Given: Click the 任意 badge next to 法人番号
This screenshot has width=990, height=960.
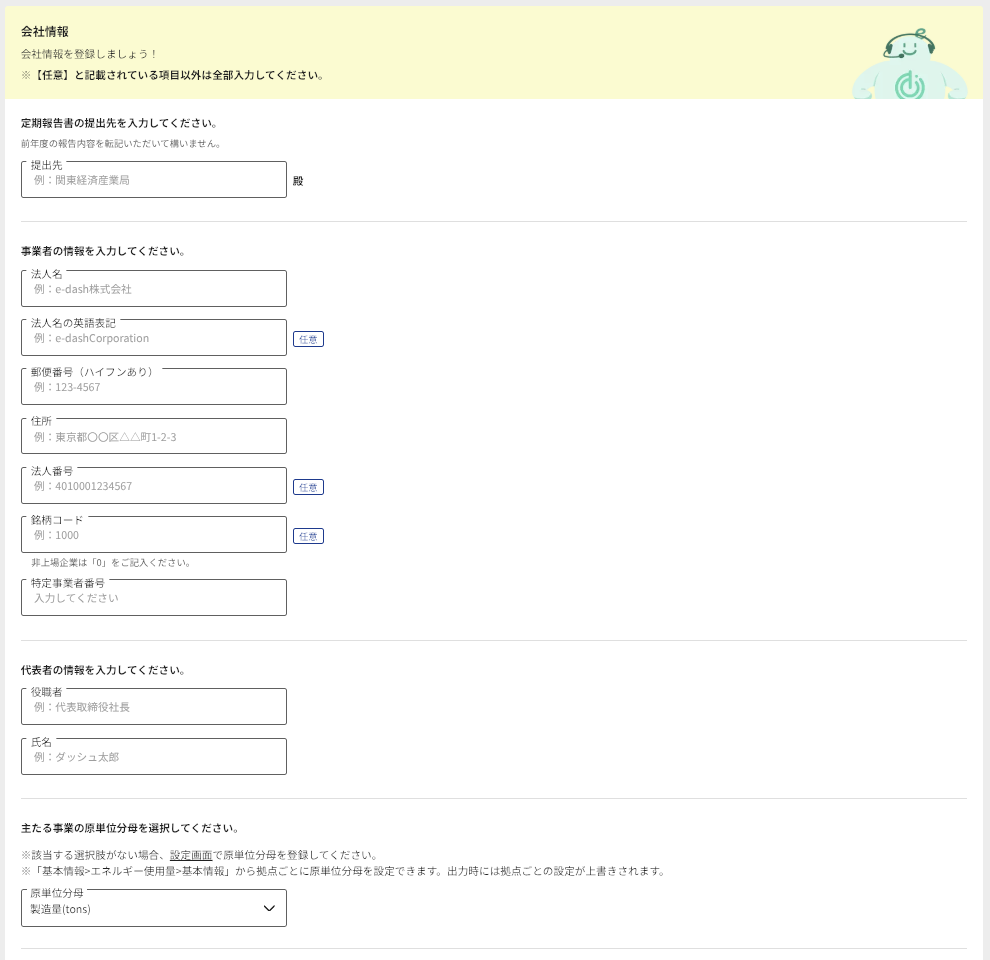Looking at the screenshot, I should tap(308, 487).
